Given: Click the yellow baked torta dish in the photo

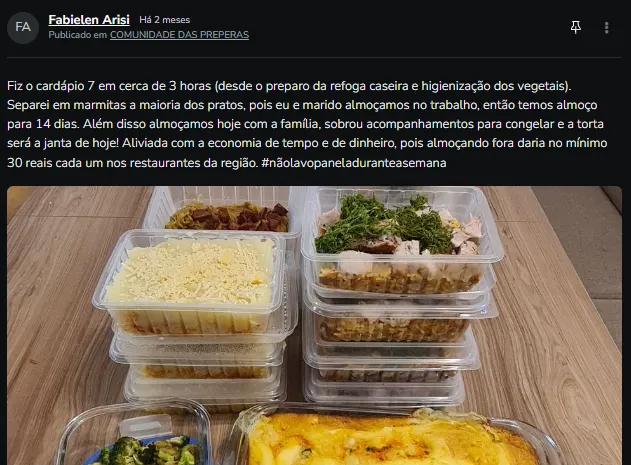Looking at the screenshot, I should 394,439.
